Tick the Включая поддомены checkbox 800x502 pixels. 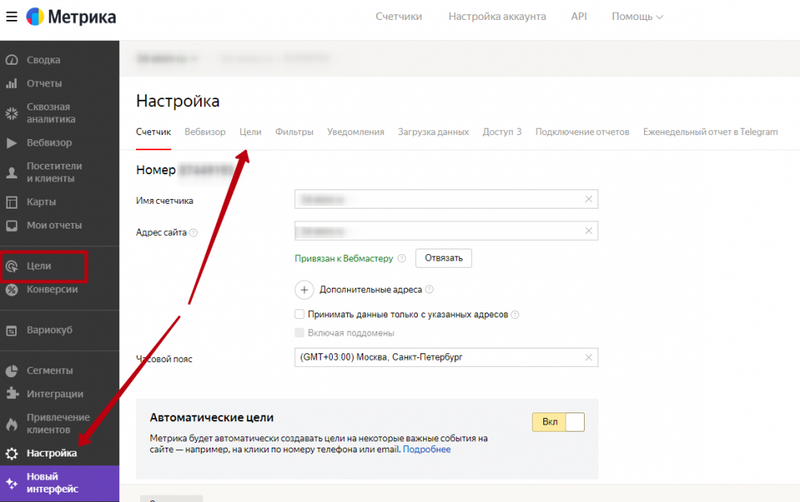(x=299, y=333)
